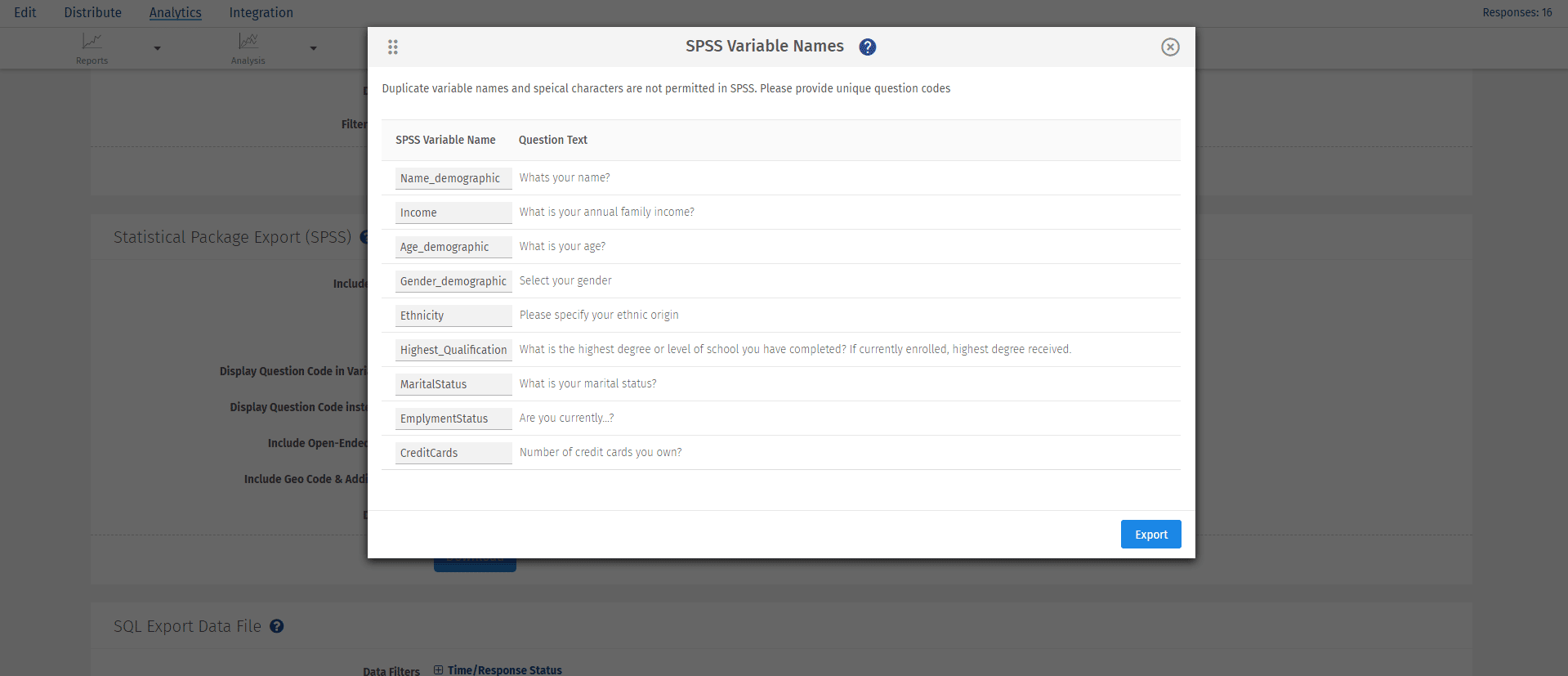Screen dimensions: 1568x676
Task: Click 'Are you currently...?' question text
Action: pyautogui.click(x=566, y=418)
